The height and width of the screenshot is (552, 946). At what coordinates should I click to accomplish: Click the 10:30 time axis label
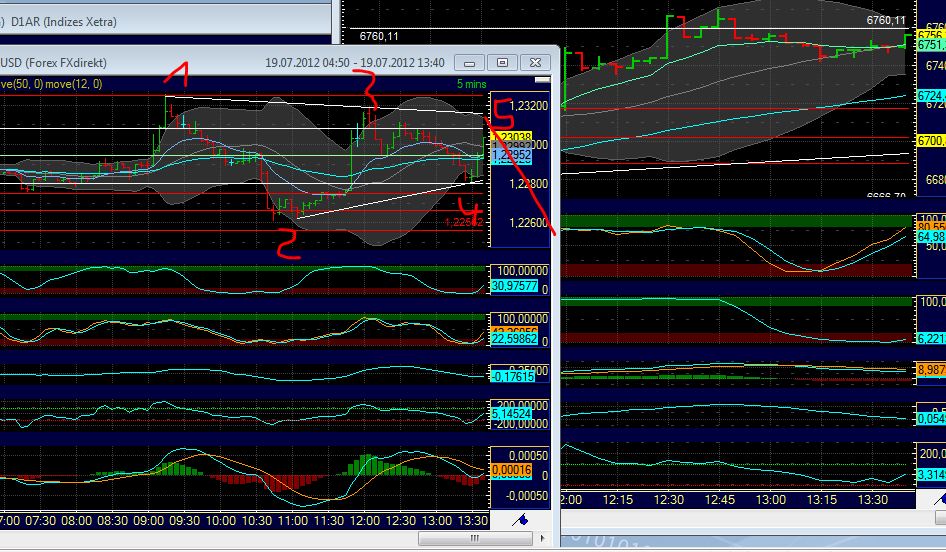(x=256, y=521)
